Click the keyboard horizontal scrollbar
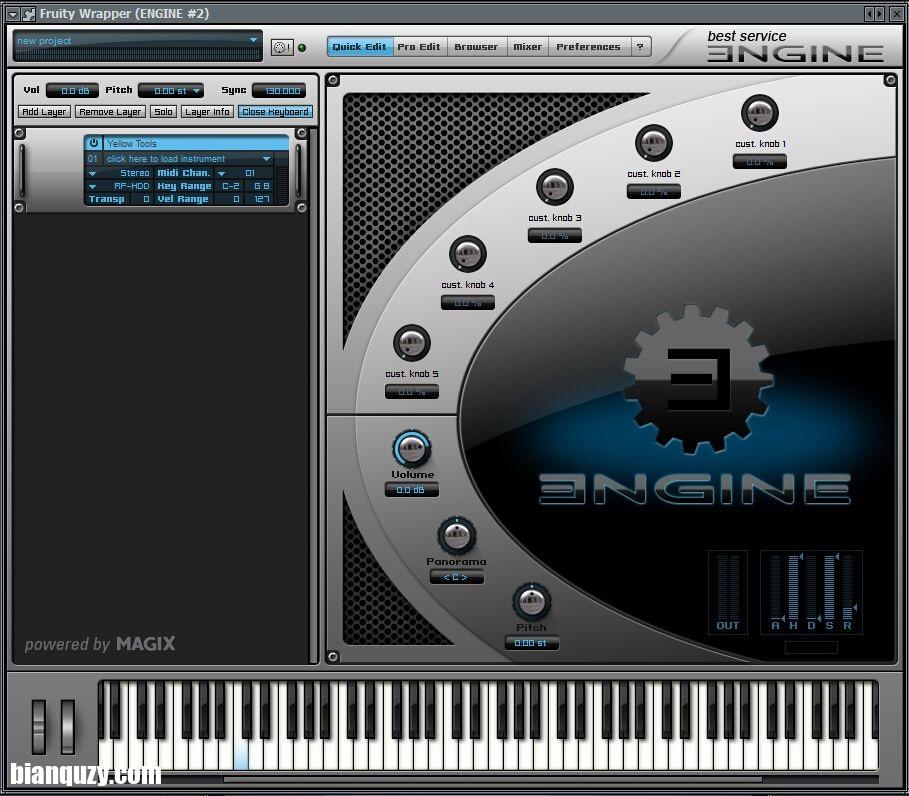Screen dimensions: 909x796 tap(493, 779)
